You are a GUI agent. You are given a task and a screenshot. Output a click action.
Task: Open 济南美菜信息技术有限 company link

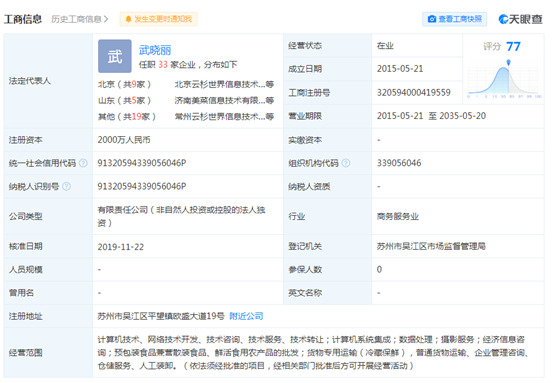point(224,101)
